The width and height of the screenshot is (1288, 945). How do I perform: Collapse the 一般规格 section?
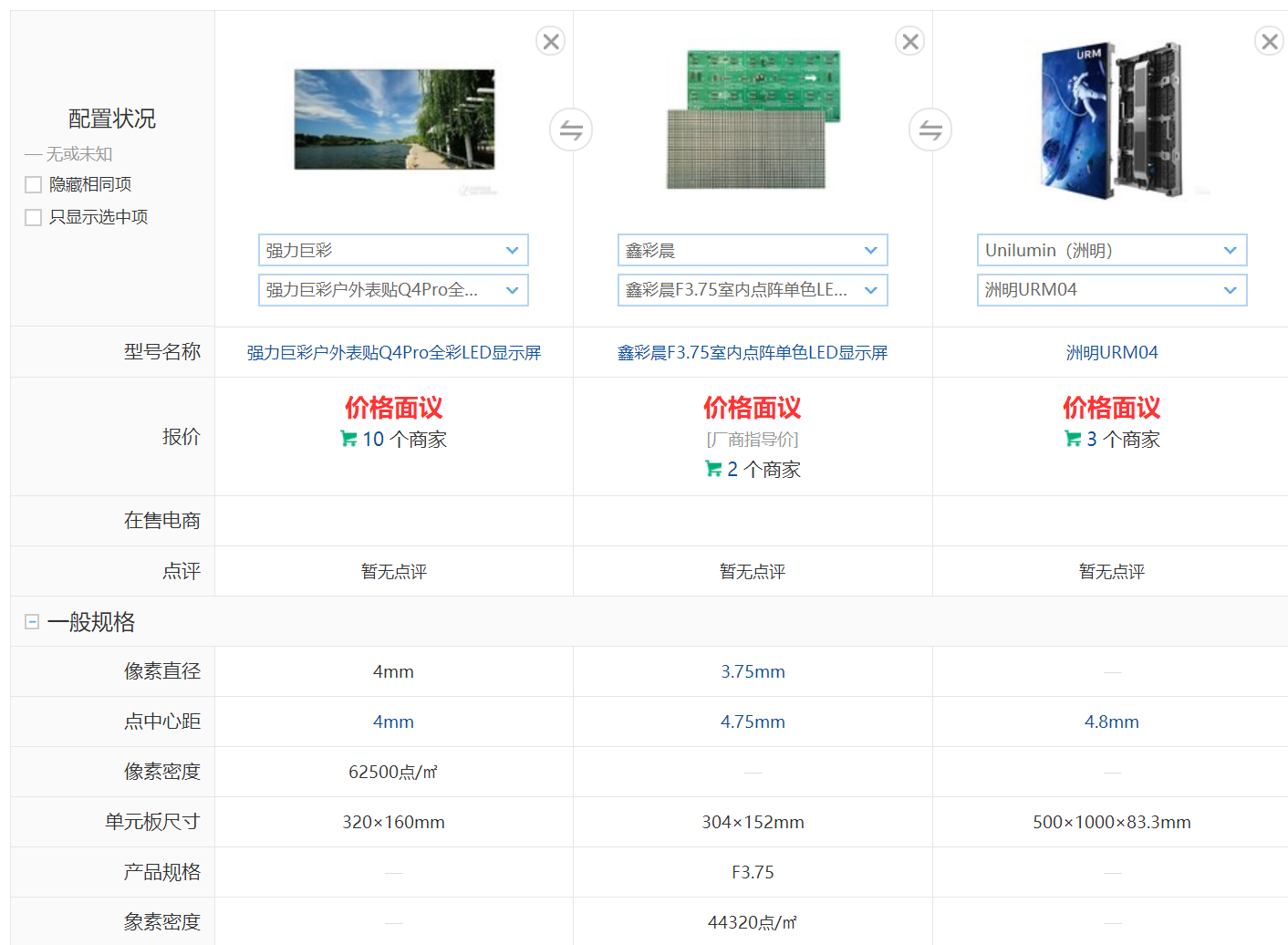tap(32, 622)
